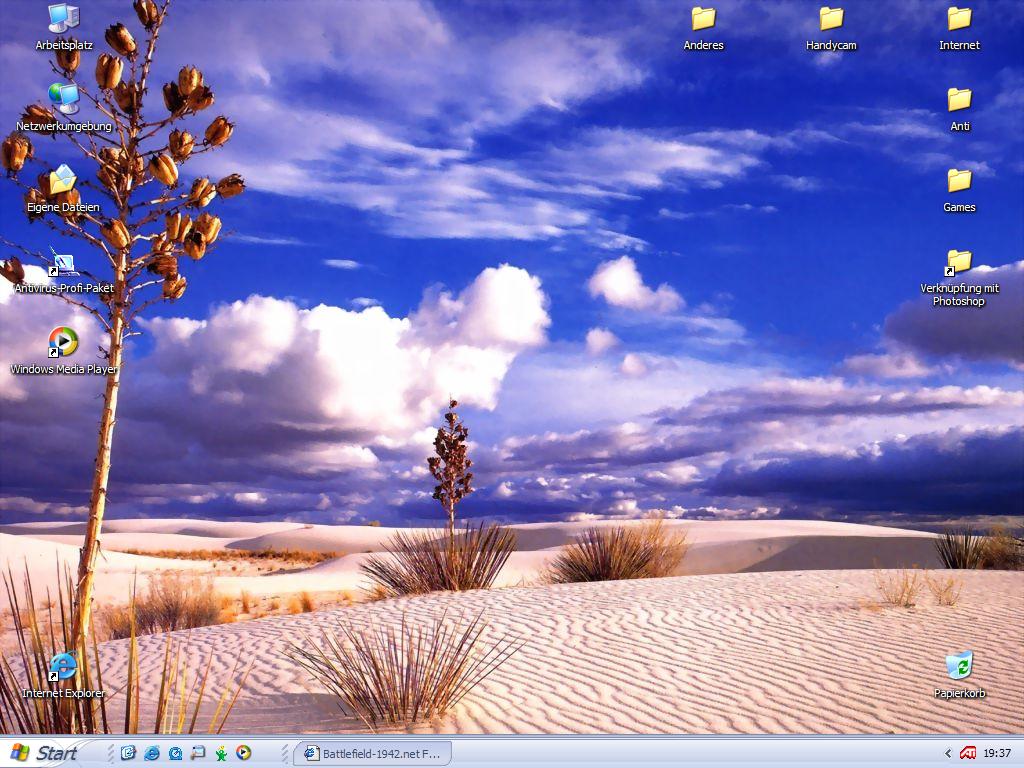The width and height of the screenshot is (1024, 768).
Task: Select the Eigene Dateien folder icon
Action: pyautogui.click(x=63, y=189)
